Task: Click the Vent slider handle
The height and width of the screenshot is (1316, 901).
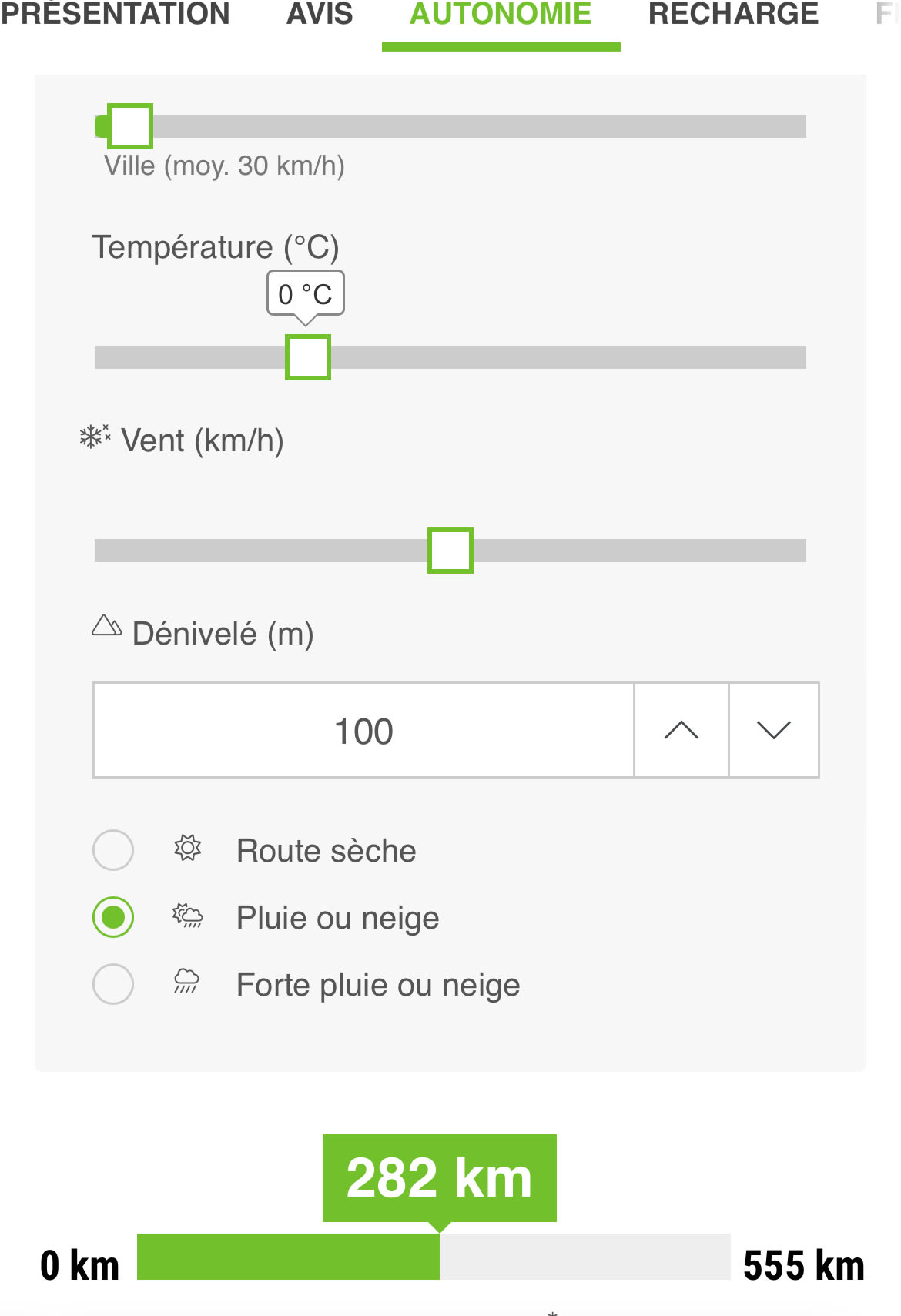Action: pos(450,551)
